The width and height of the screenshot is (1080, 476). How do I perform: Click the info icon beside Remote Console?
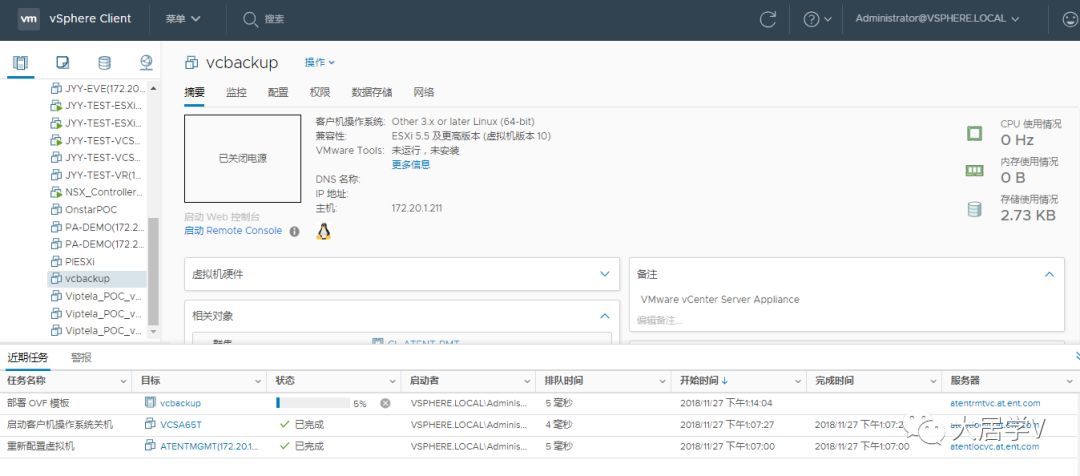click(294, 231)
